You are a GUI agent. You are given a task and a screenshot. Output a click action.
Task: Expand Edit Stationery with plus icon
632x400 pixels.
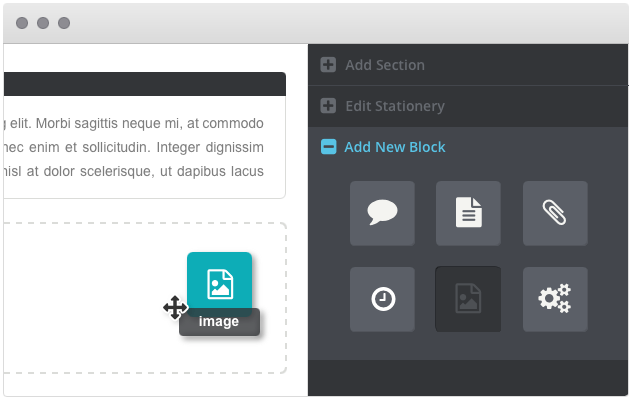click(x=328, y=106)
